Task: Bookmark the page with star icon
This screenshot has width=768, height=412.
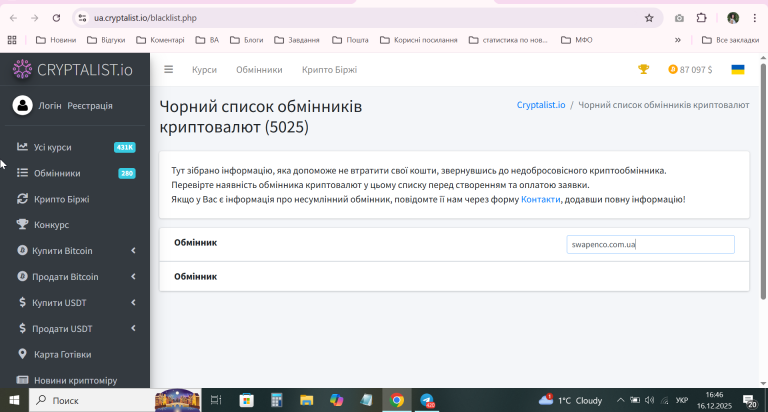Action: [649, 18]
